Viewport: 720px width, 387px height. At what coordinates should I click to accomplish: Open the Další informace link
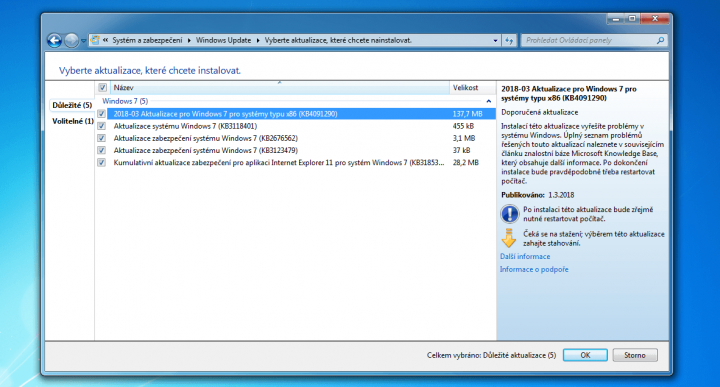[x=525, y=257]
